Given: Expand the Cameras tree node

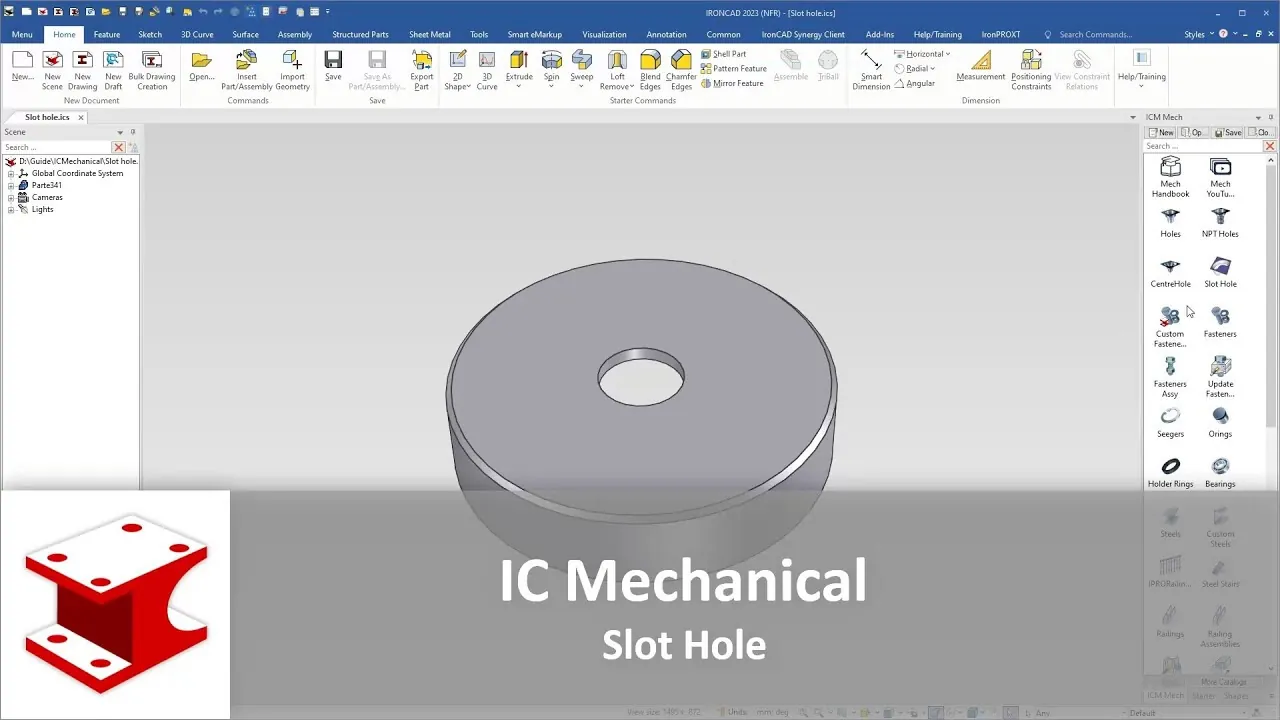Looking at the screenshot, I should click(x=11, y=197).
